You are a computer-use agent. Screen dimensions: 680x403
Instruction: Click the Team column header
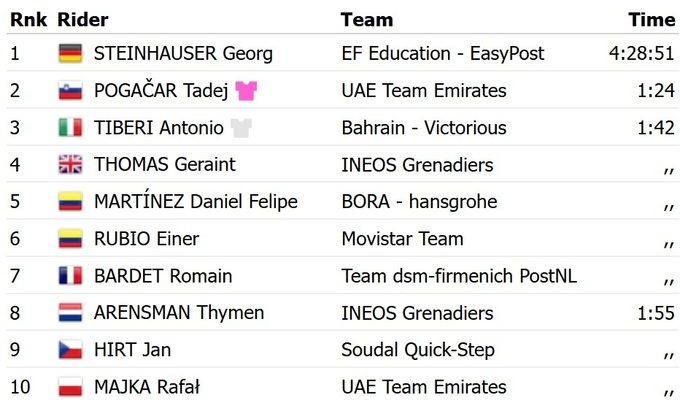367,20
